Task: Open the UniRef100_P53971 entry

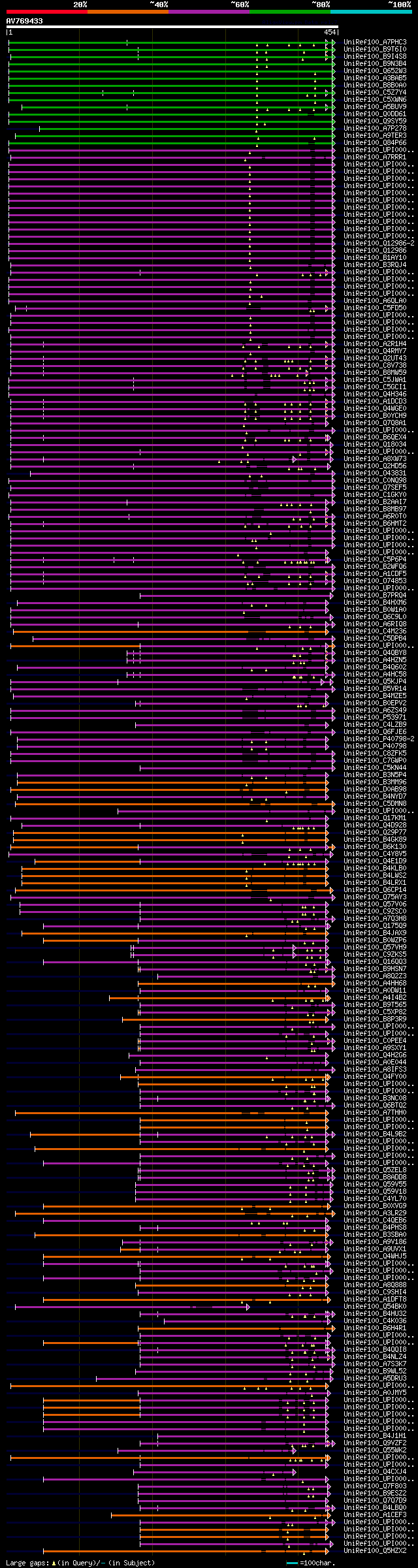Action: [x=375, y=717]
